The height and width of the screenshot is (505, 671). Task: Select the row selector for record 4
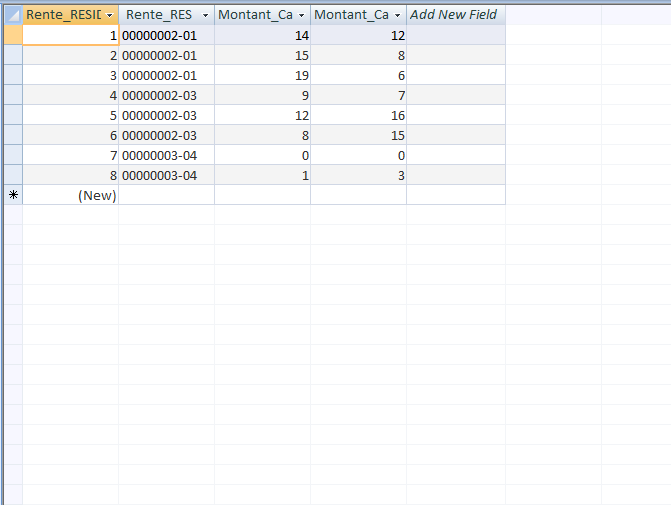(13, 95)
